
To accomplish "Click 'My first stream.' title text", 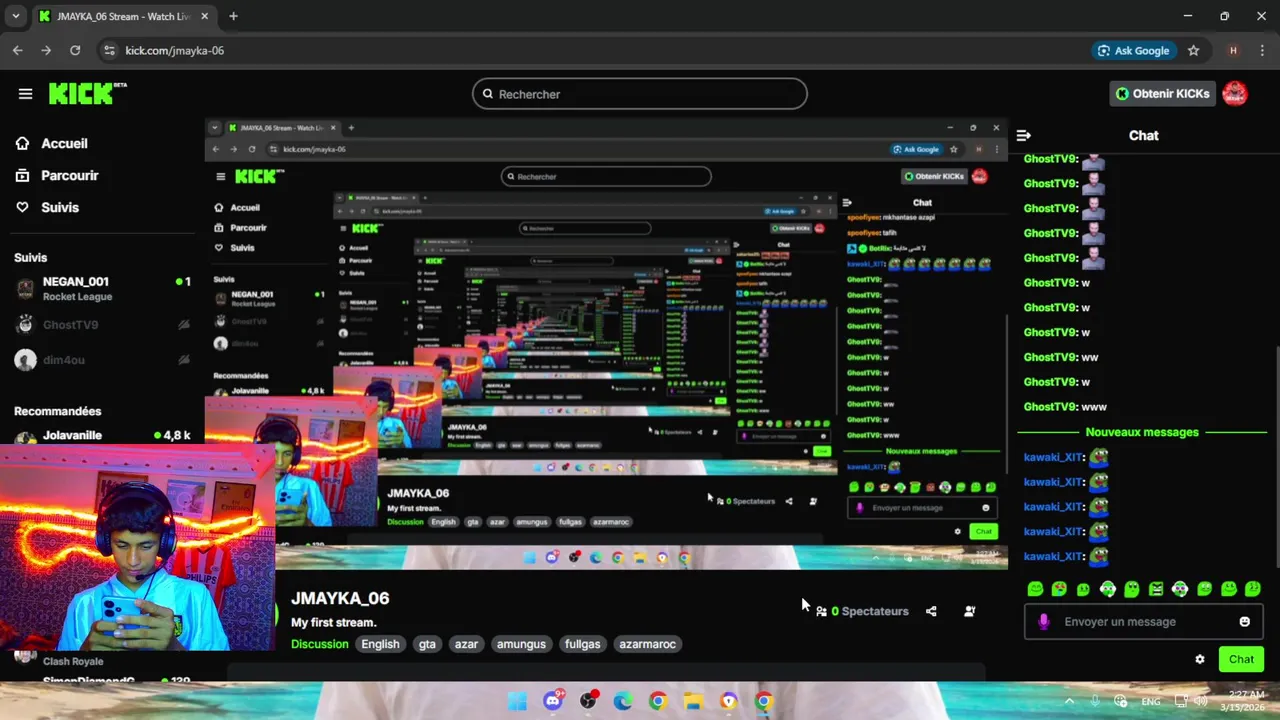I will 334,622.
